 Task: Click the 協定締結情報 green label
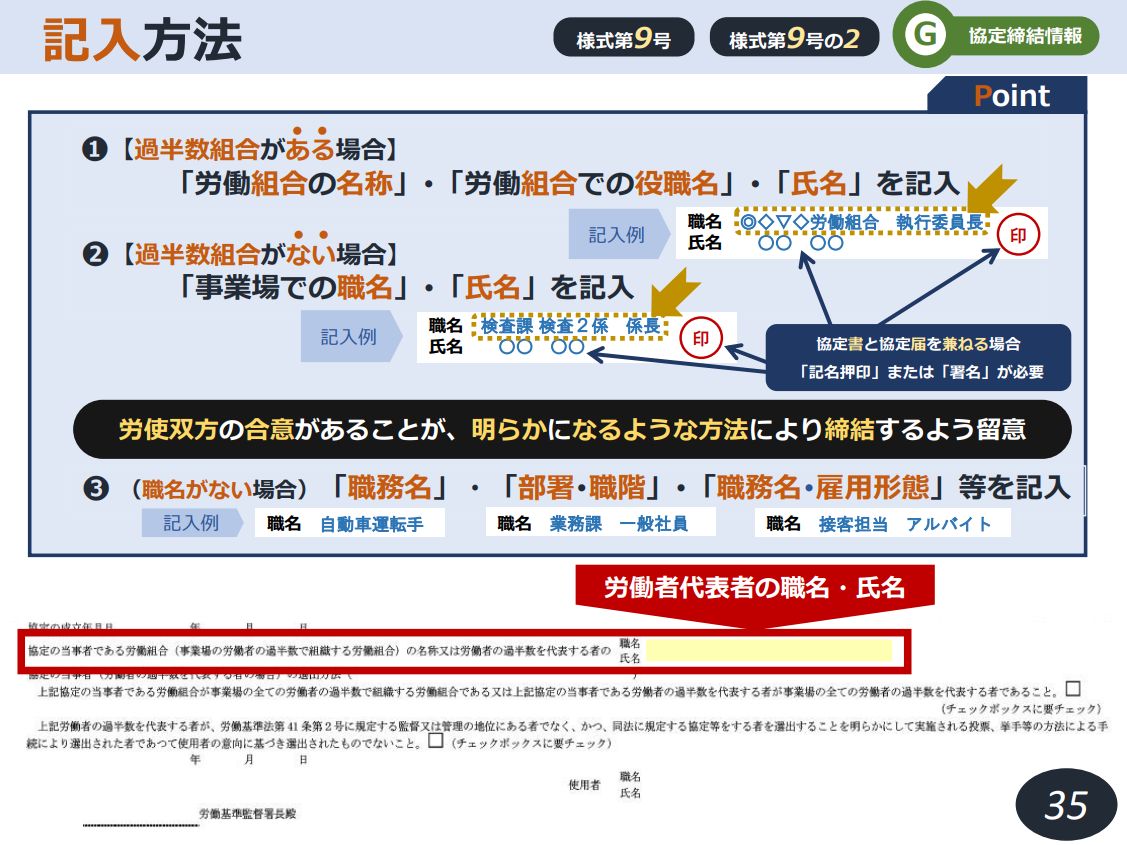point(1024,36)
